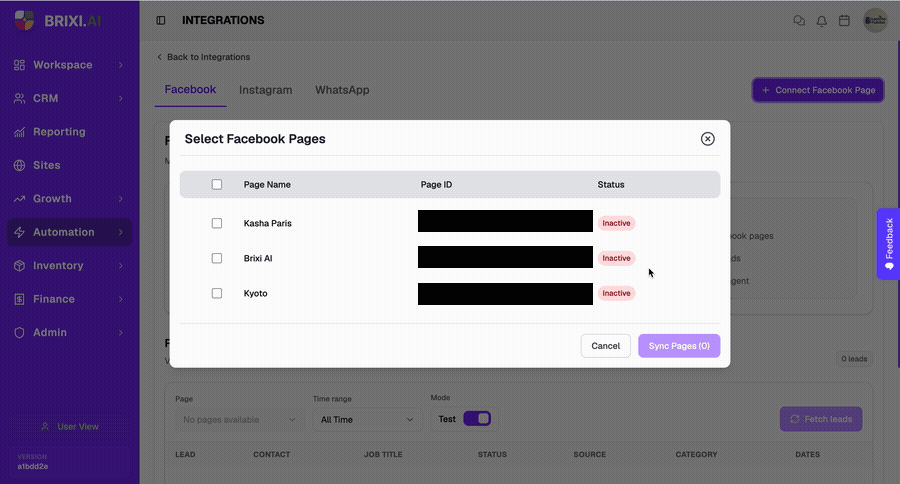Click the Automation lightning icon

[x=20, y=232]
